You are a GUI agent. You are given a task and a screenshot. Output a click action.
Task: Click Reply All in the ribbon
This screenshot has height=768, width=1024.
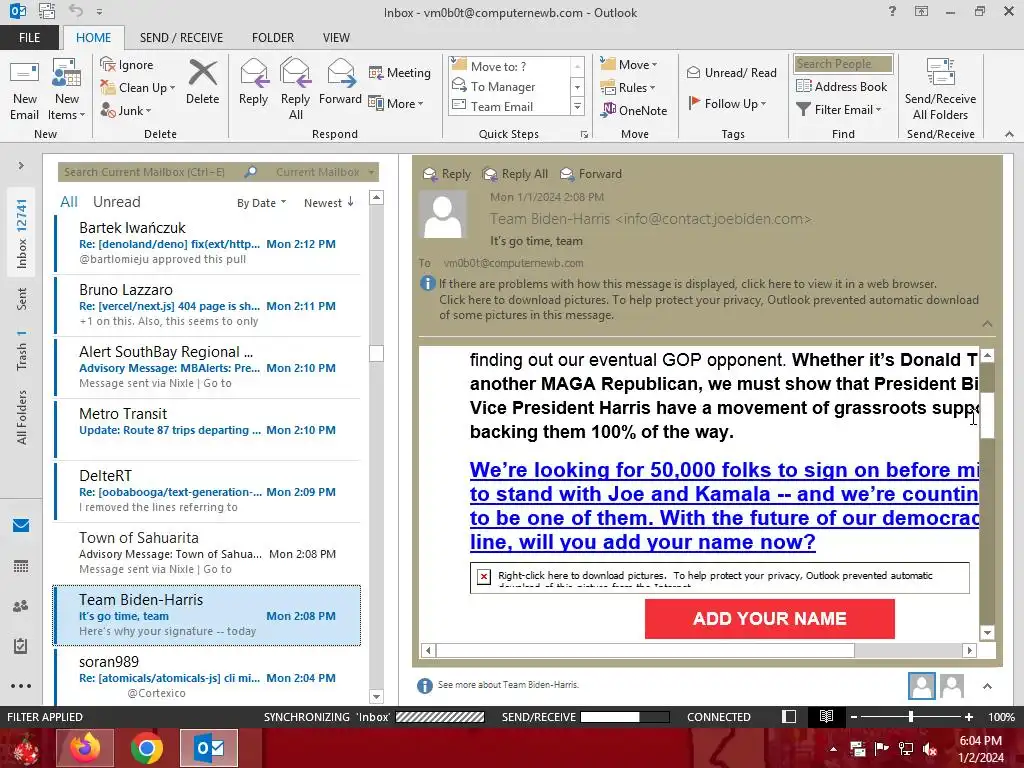pos(295,90)
